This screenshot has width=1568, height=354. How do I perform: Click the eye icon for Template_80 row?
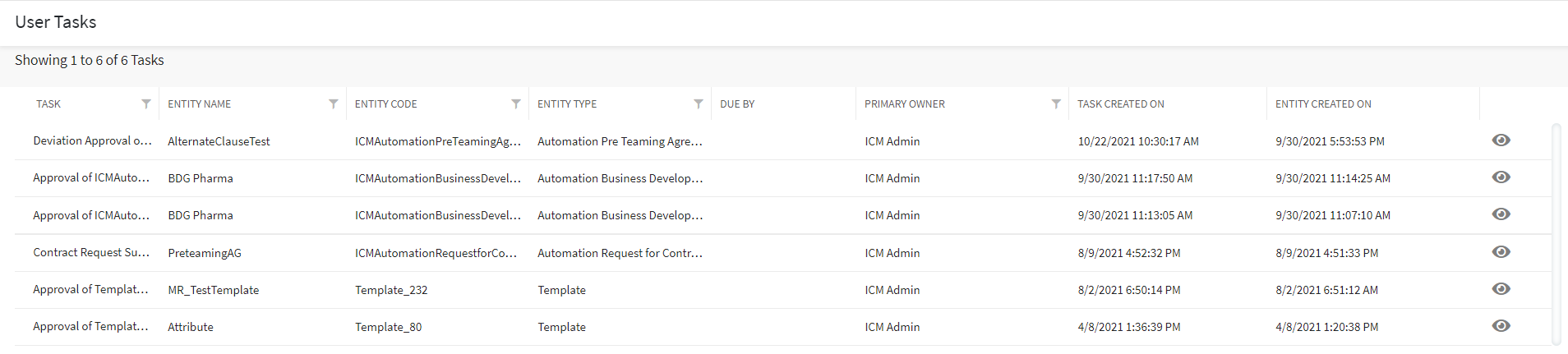pyautogui.click(x=1501, y=326)
